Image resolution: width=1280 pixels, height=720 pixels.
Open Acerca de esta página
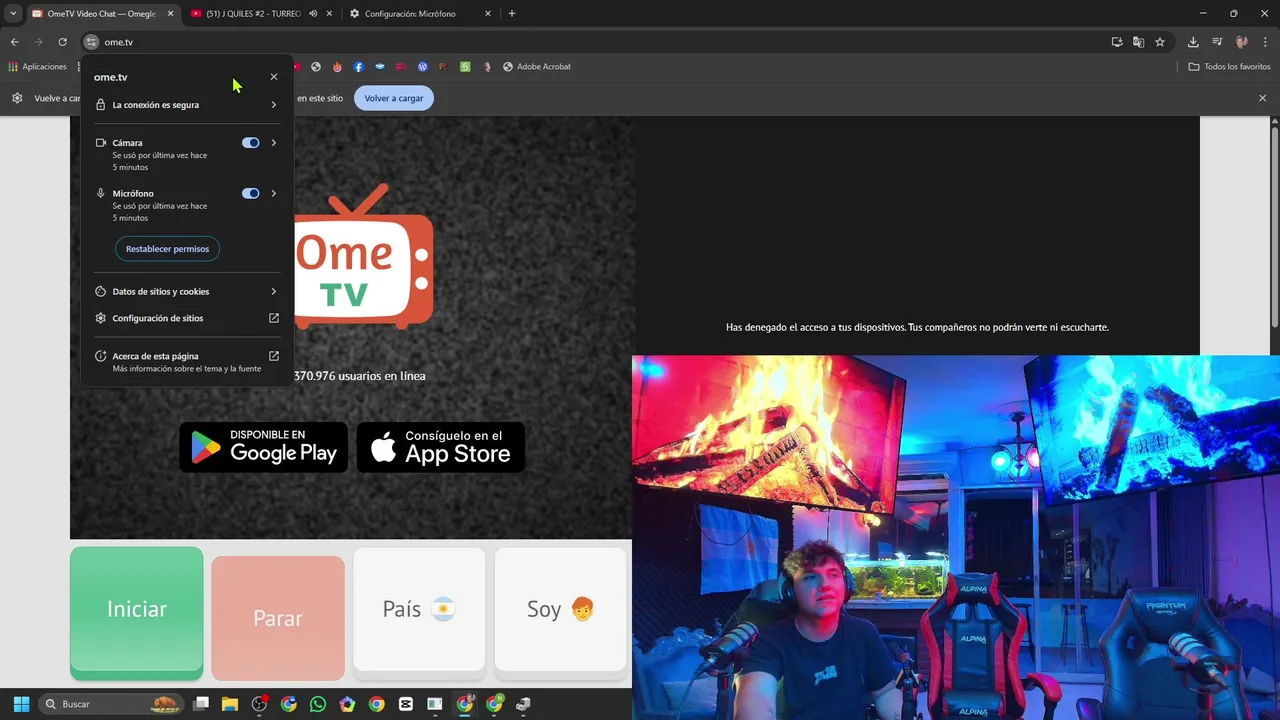[x=187, y=362]
